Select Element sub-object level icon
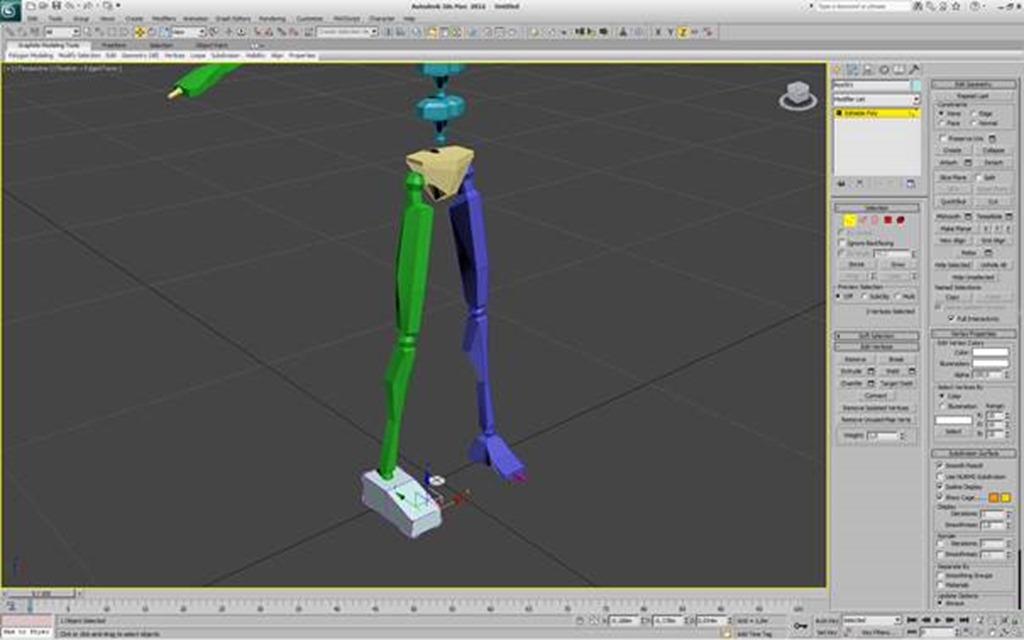 pos(900,220)
